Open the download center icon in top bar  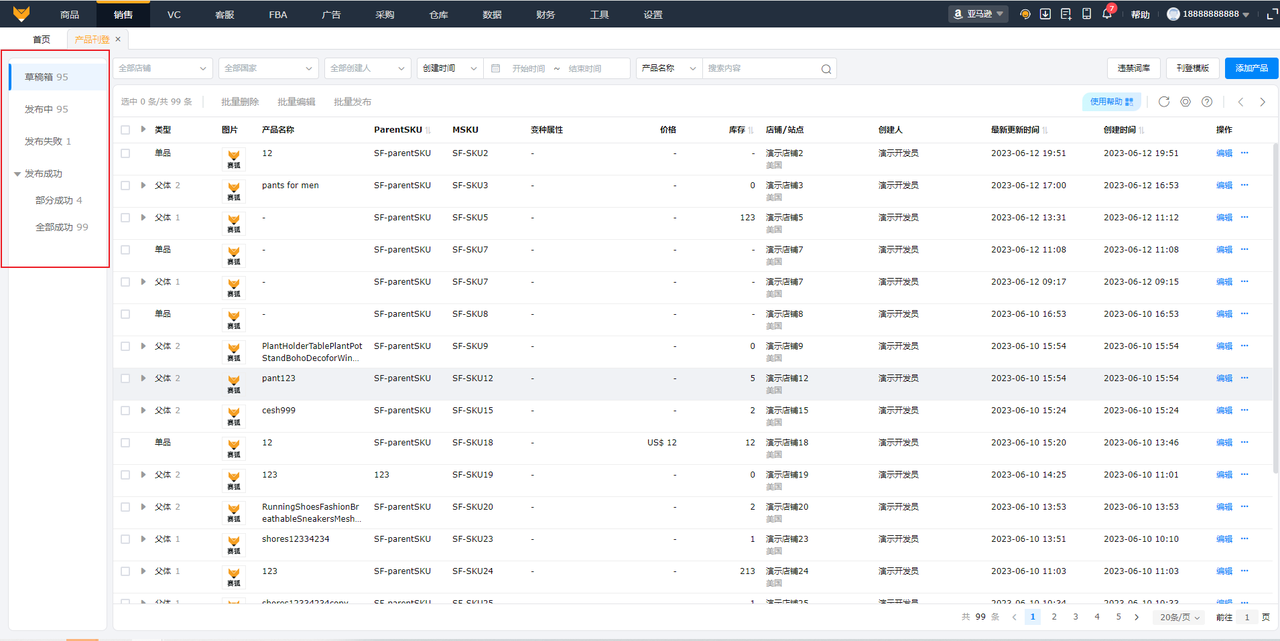pos(1045,14)
